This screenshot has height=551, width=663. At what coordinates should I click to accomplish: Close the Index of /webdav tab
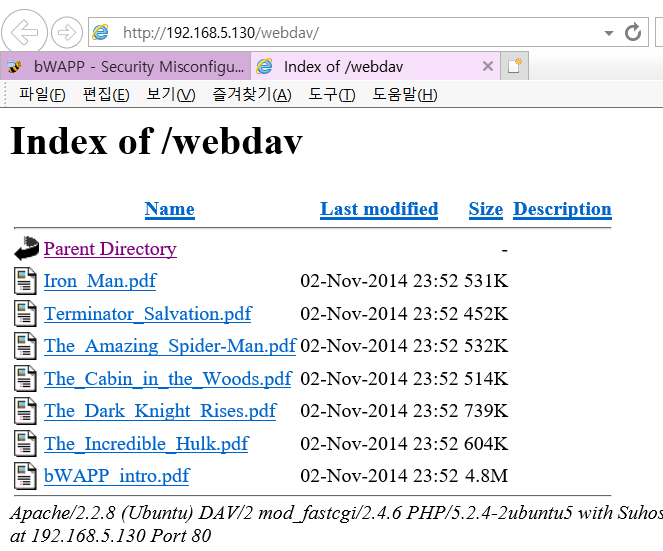488,66
